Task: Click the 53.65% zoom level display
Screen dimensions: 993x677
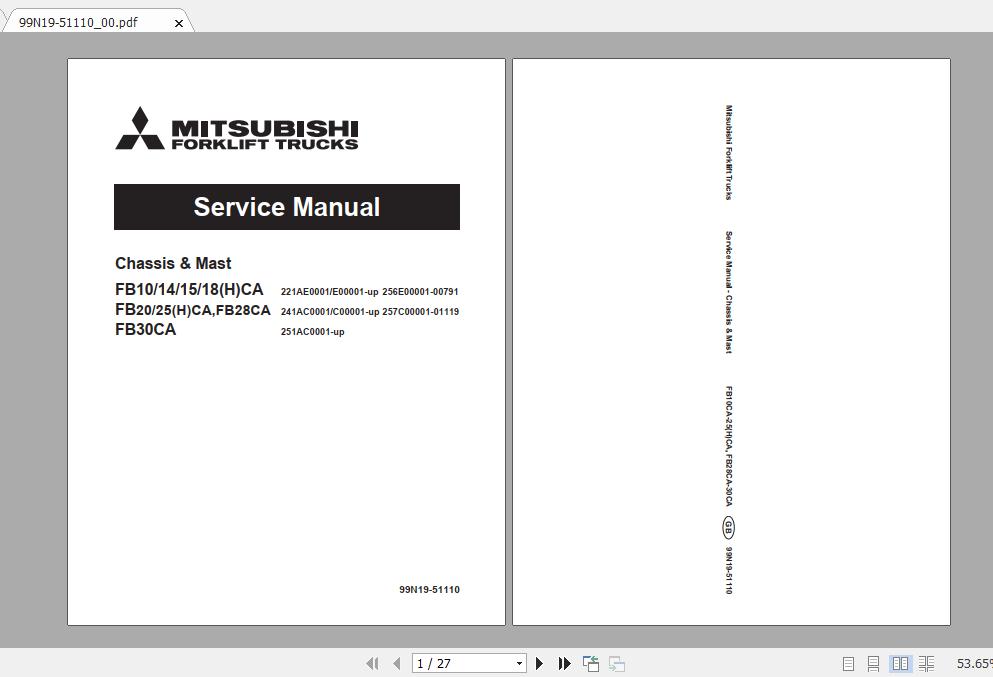Action: 972,663
